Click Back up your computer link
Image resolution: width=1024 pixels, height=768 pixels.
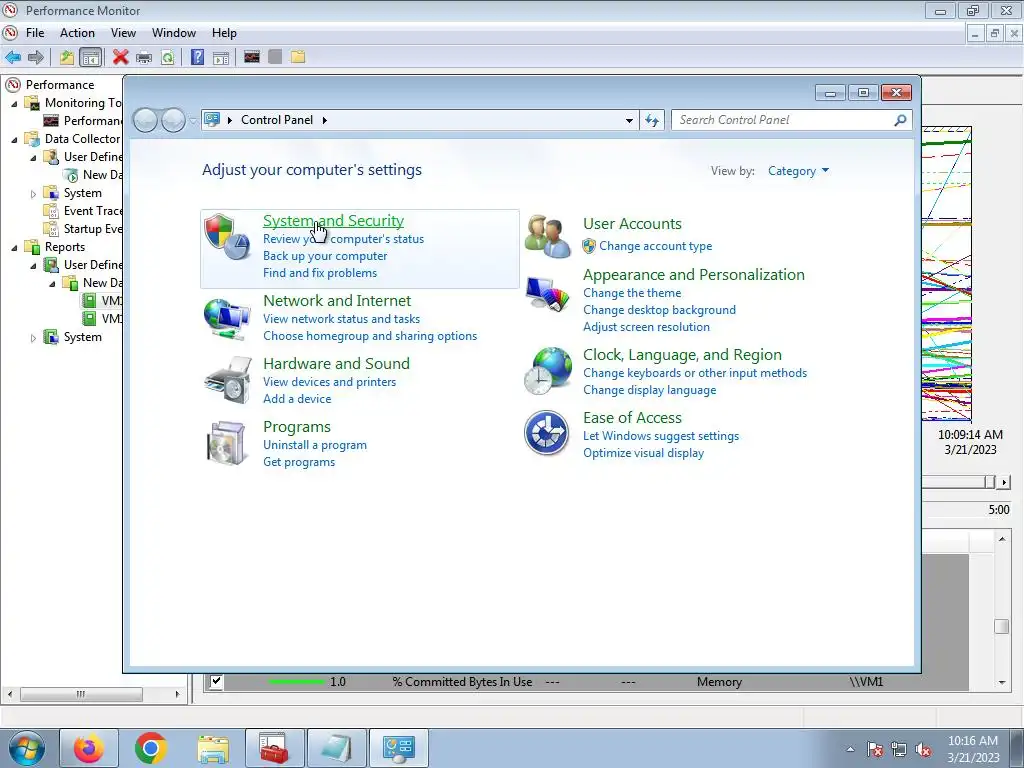pyautogui.click(x=325, y=256)
